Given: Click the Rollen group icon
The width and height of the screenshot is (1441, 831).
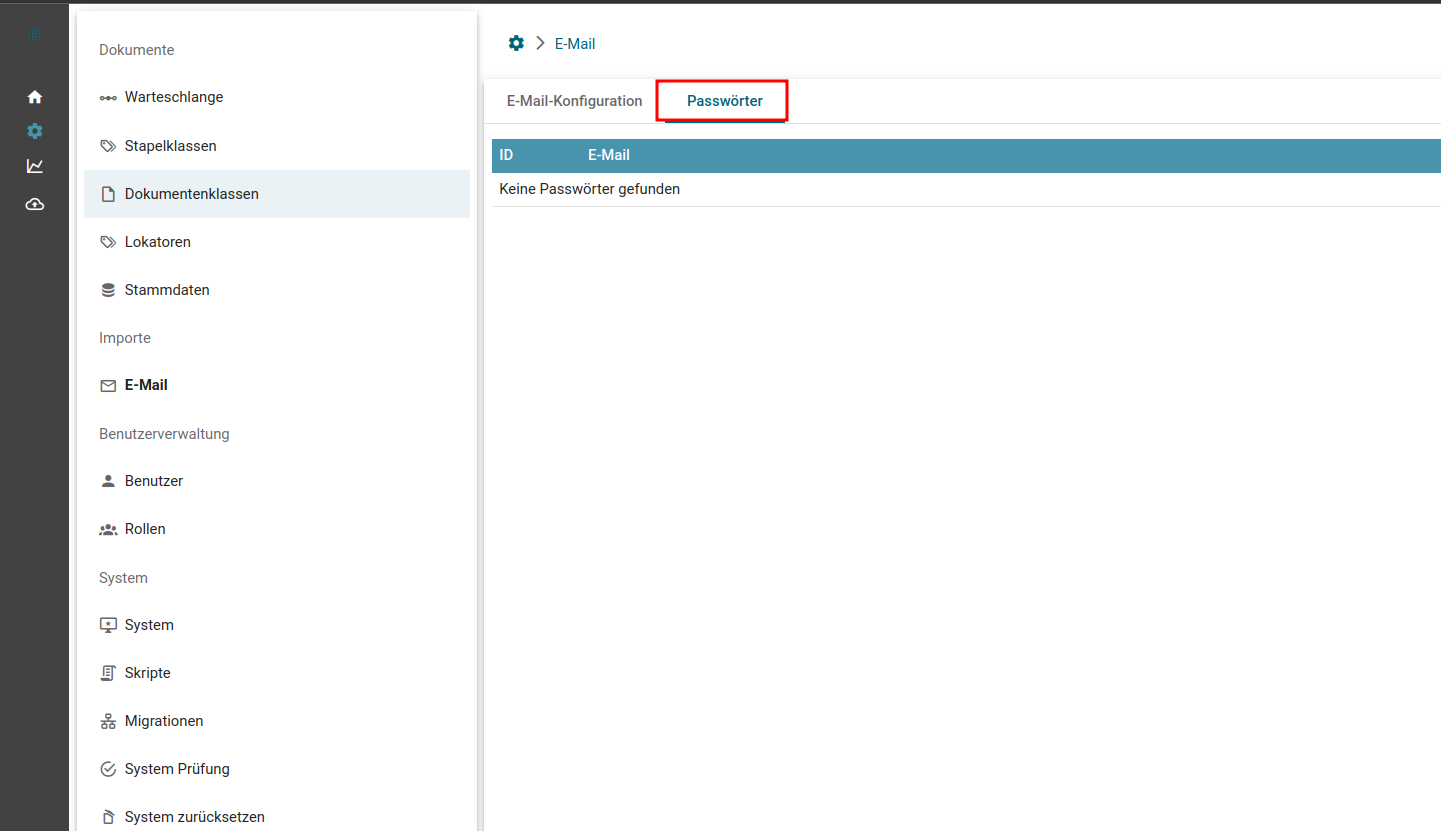Looking at the screenshot, I should (x=108, y=530).
